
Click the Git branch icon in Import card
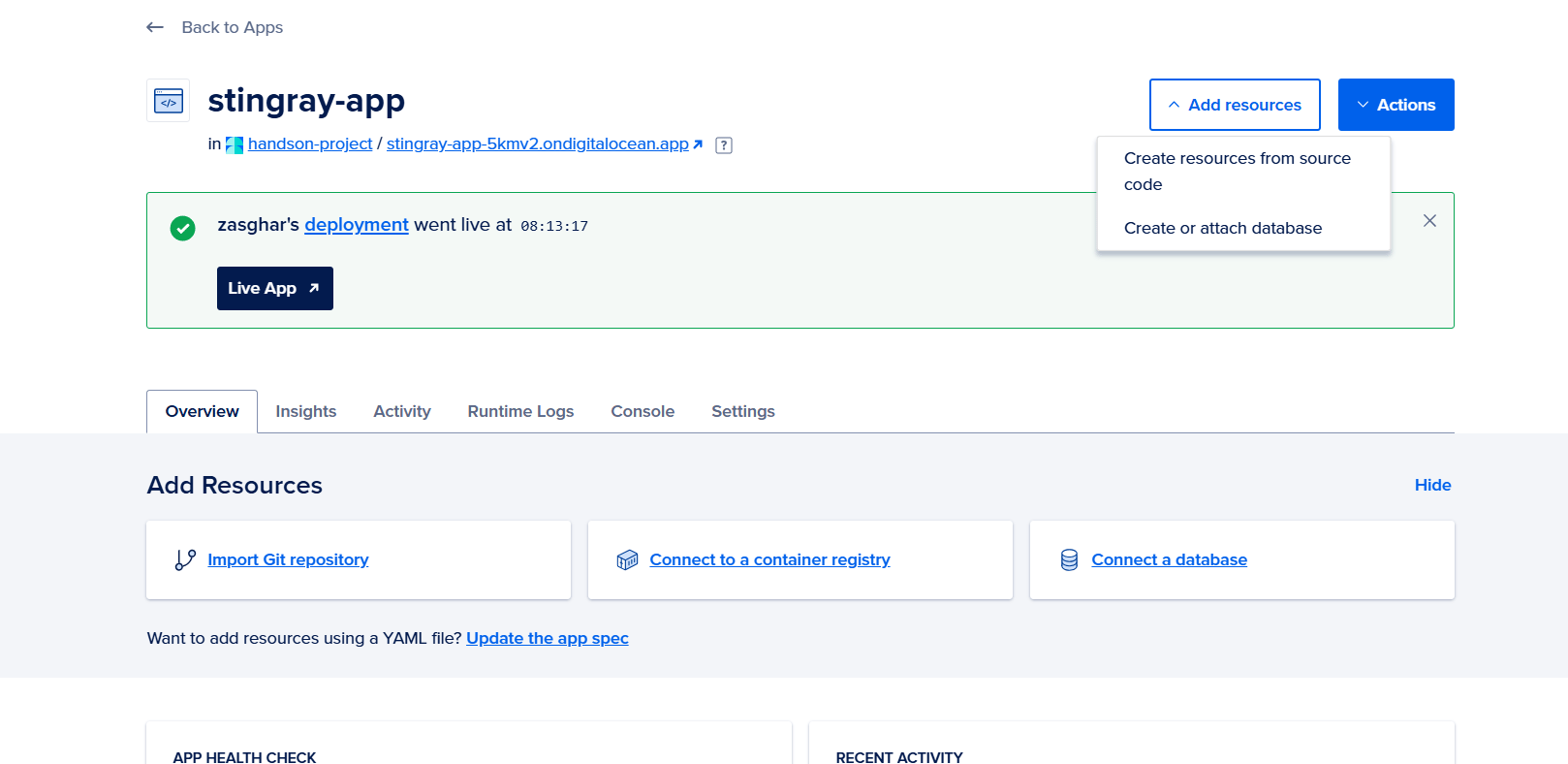pos(185,560)
